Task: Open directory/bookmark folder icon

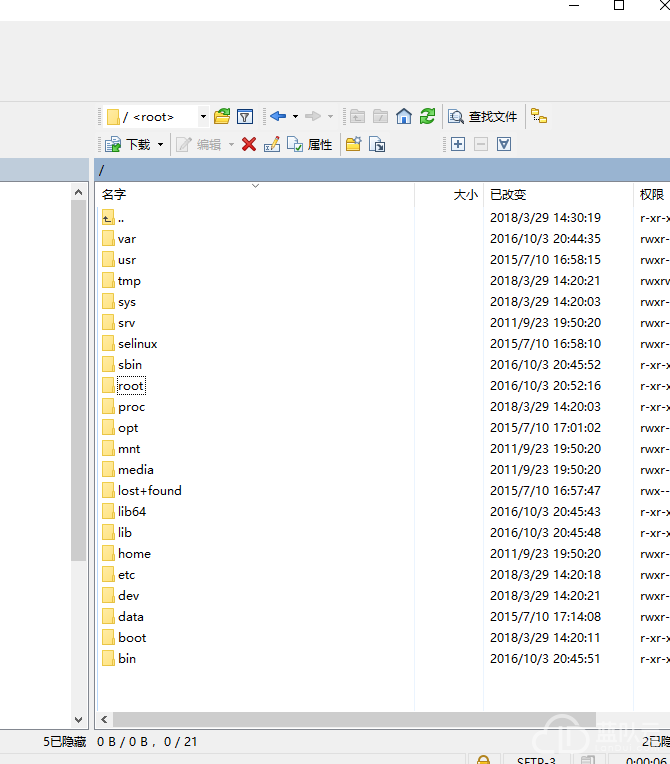Action: tap(222, 116)
